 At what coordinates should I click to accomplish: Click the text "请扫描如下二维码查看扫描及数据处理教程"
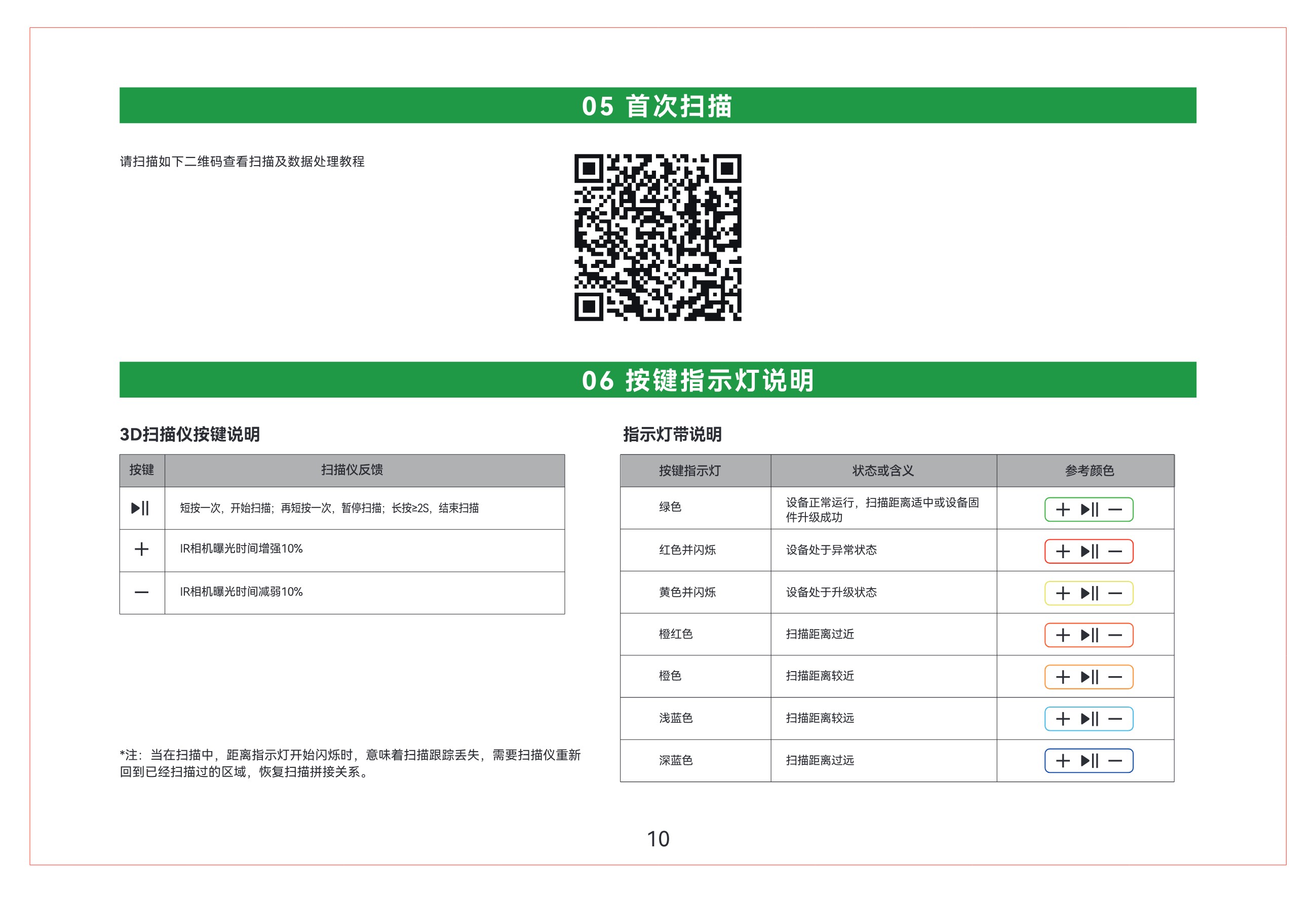click(242, 162)
